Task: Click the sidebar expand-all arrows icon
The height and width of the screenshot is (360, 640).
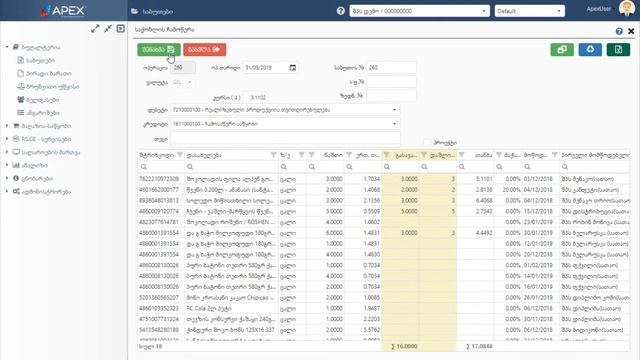Action: point(95,29)
